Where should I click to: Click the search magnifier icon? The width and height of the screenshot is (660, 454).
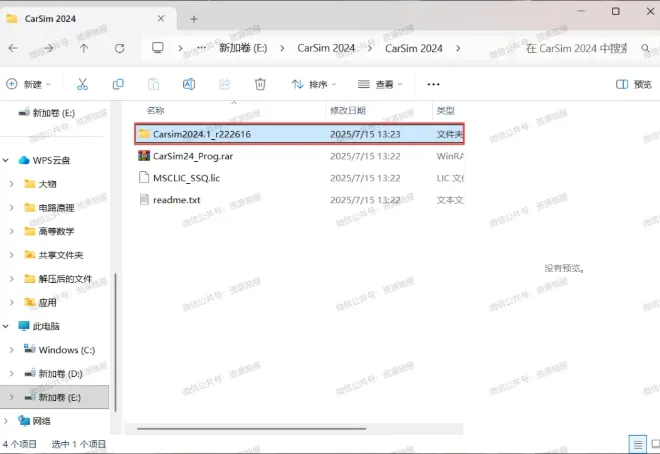point(645,48)
